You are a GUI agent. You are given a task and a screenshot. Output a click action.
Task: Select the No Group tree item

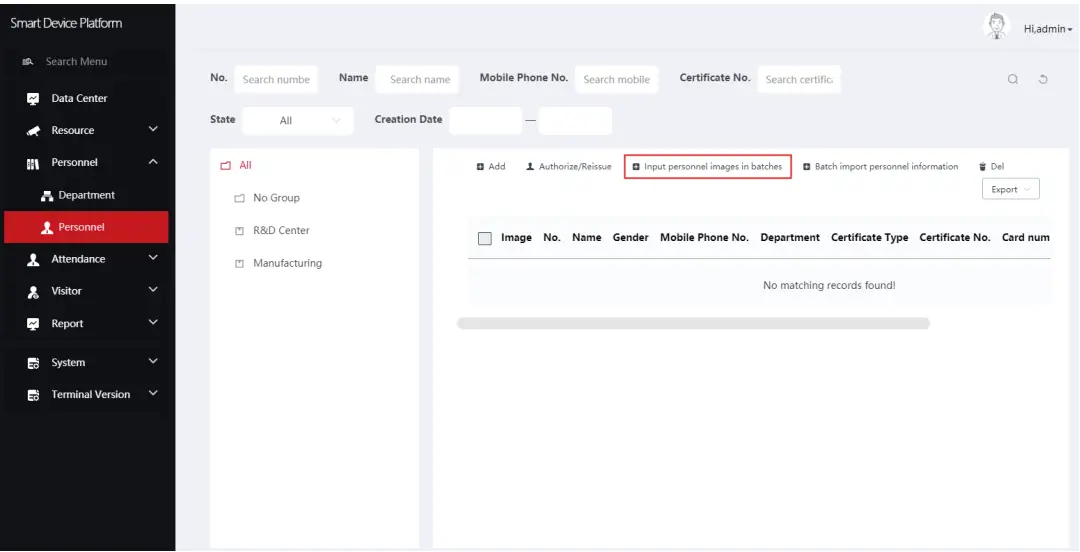[x=276, y=198]
